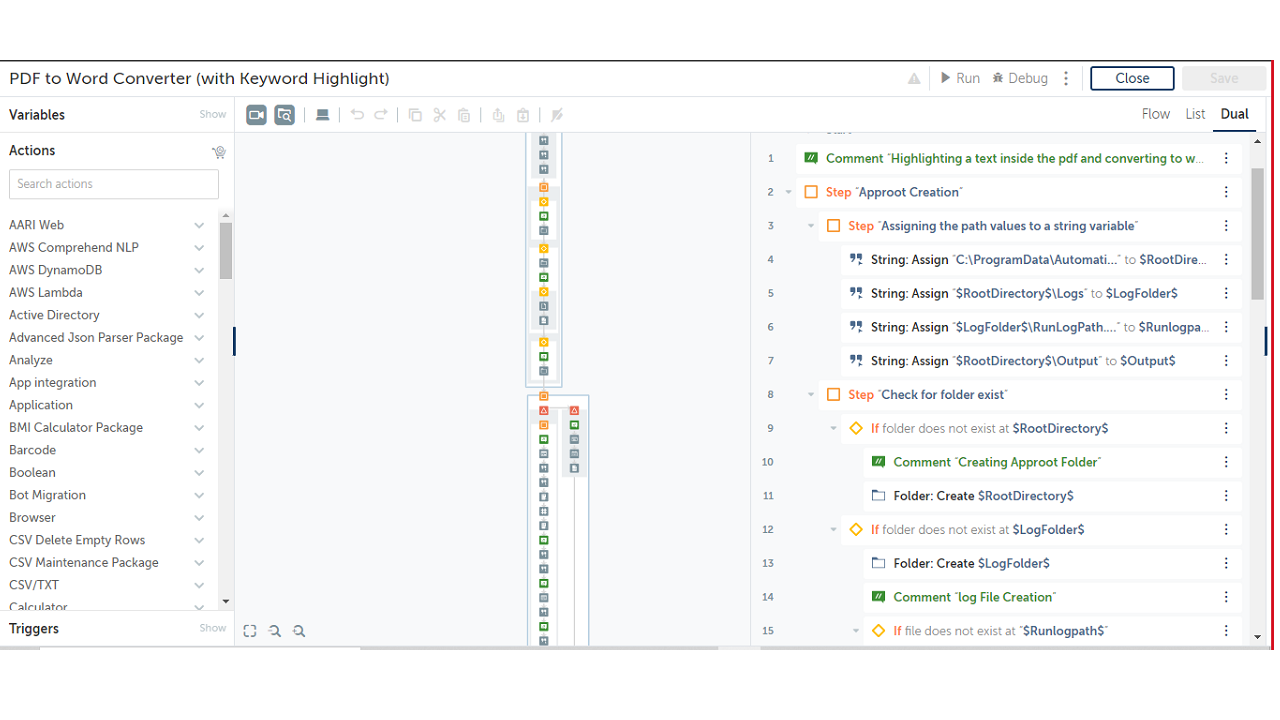Switch to the Flow view tab
Image resolution: width=1280 pixels, height=720 pixels.
1155,114
